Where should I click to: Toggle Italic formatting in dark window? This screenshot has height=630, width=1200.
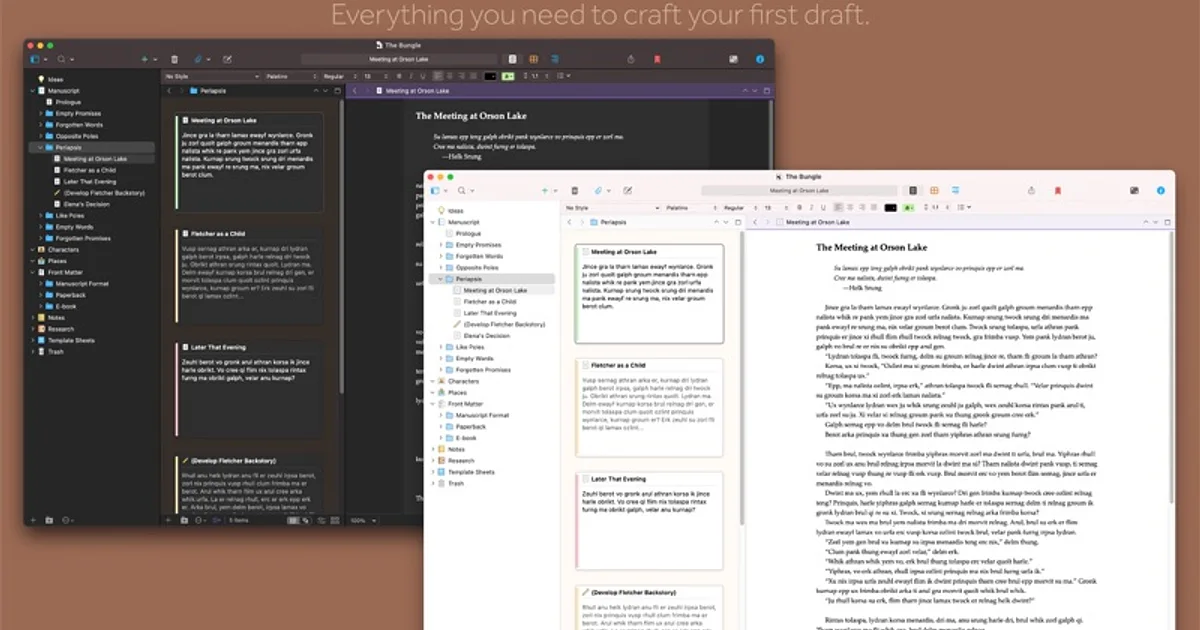409,76
